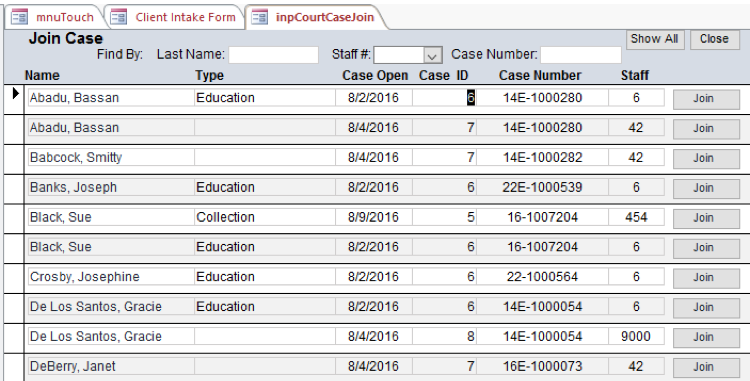Join the Black, Sue Collection case
This screenshot has width=750, height=381.
point(706,218)
